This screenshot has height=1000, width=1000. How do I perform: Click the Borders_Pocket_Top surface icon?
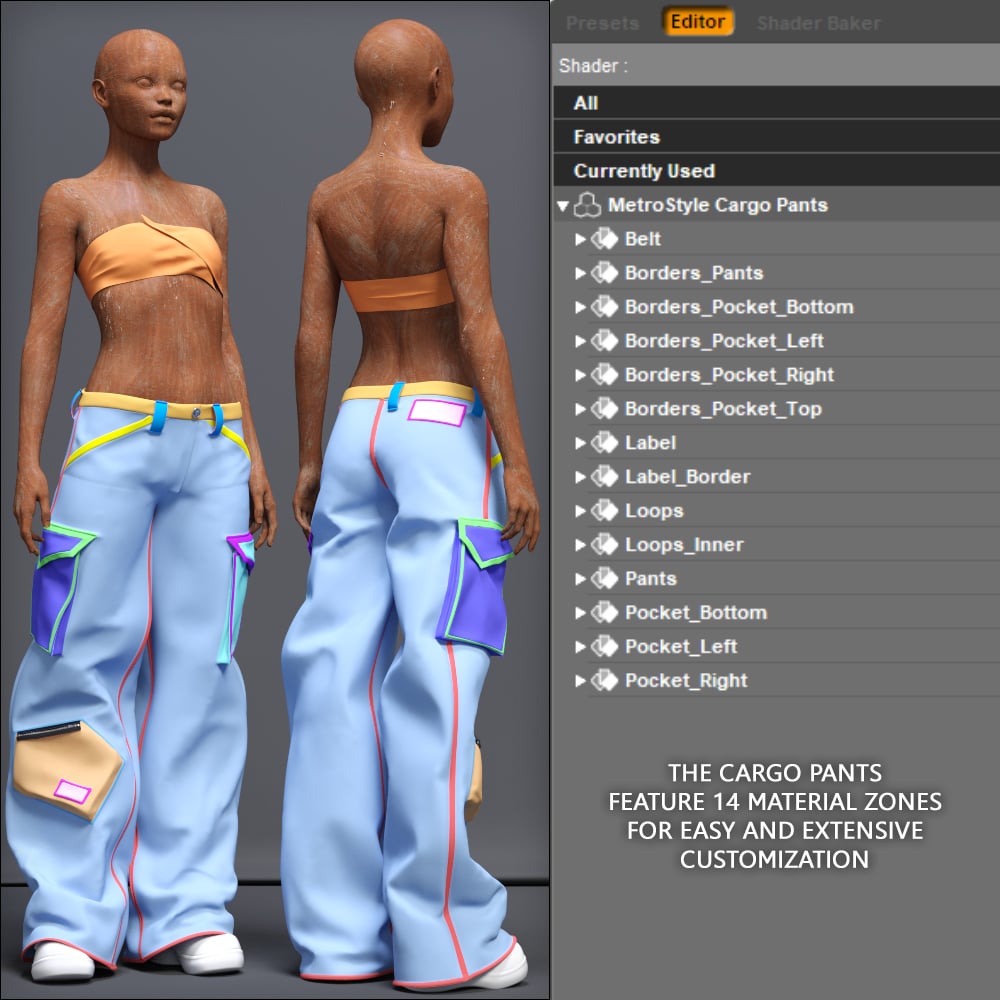tap(605, 409)
